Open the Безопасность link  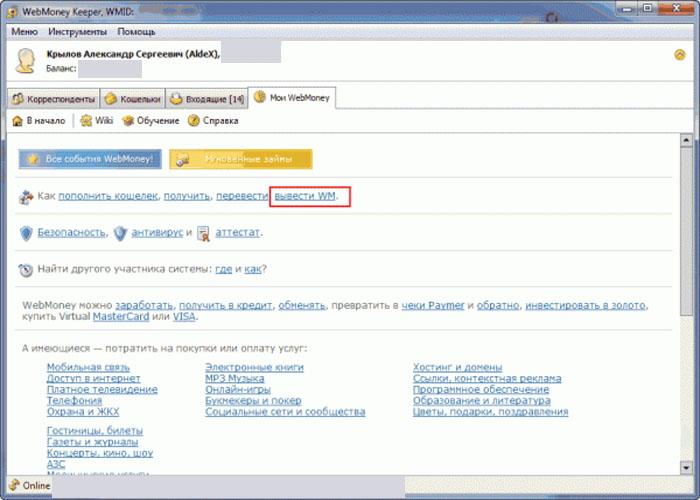click(71, 232)
